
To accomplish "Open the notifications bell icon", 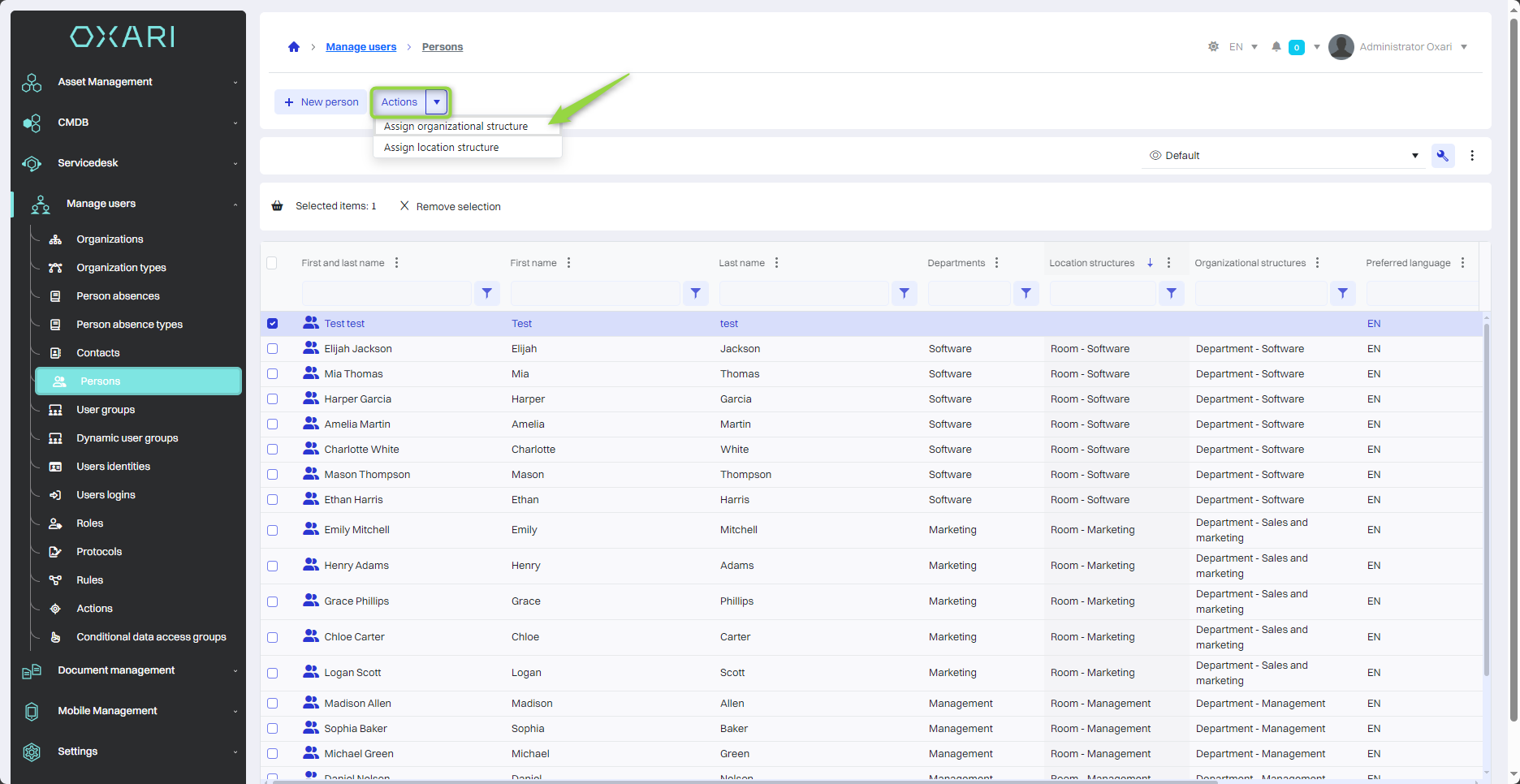I will pos(1276,47).
